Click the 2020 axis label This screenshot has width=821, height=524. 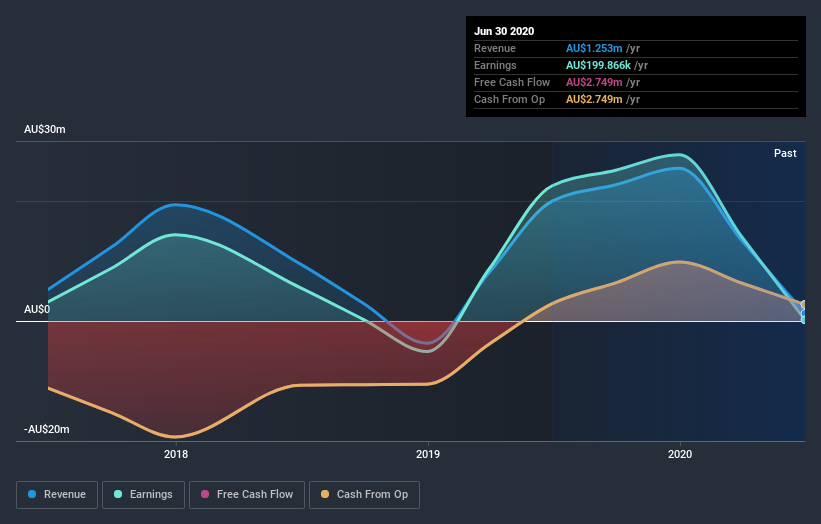680,454
